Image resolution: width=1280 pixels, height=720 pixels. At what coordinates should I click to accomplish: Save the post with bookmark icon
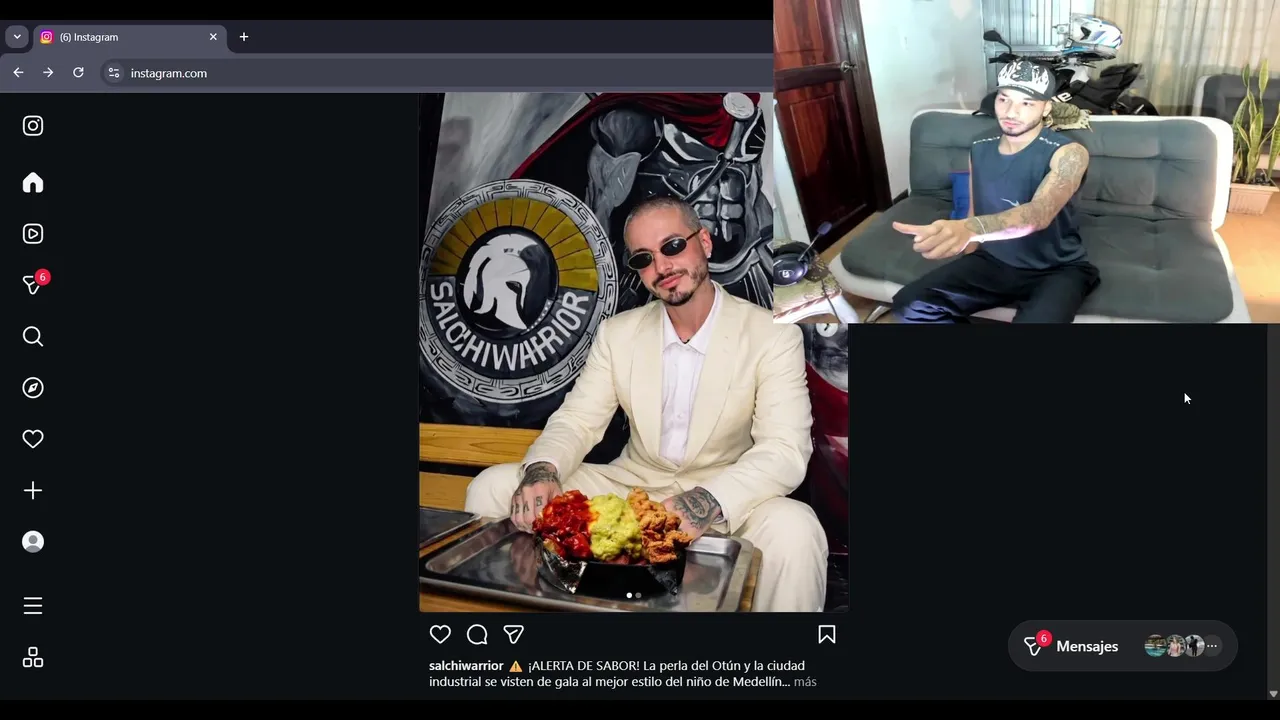[827, 634]
